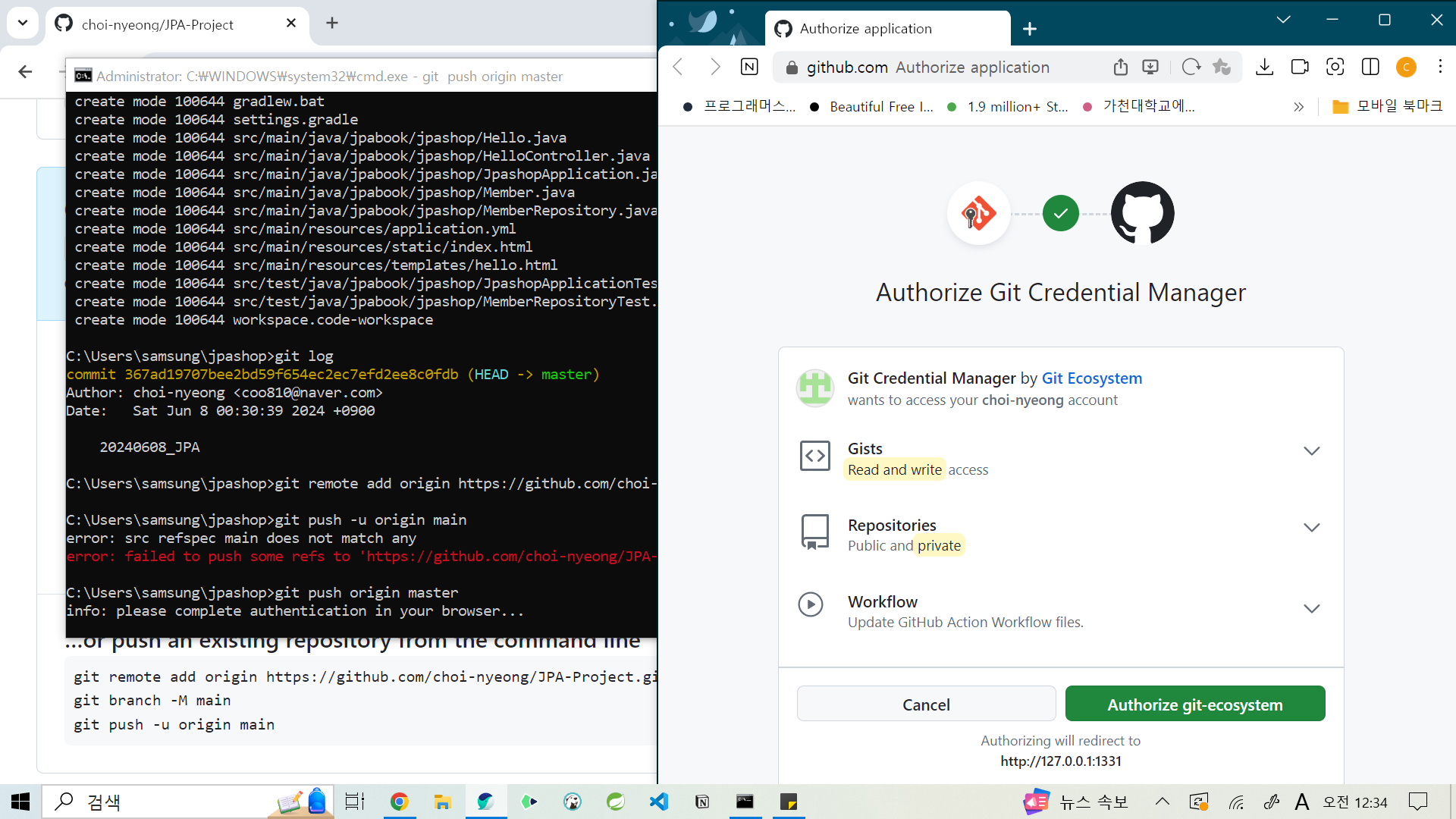Show more bookmarks with the double chevron
This screenshot has width=1456, height=819.
1298,107
